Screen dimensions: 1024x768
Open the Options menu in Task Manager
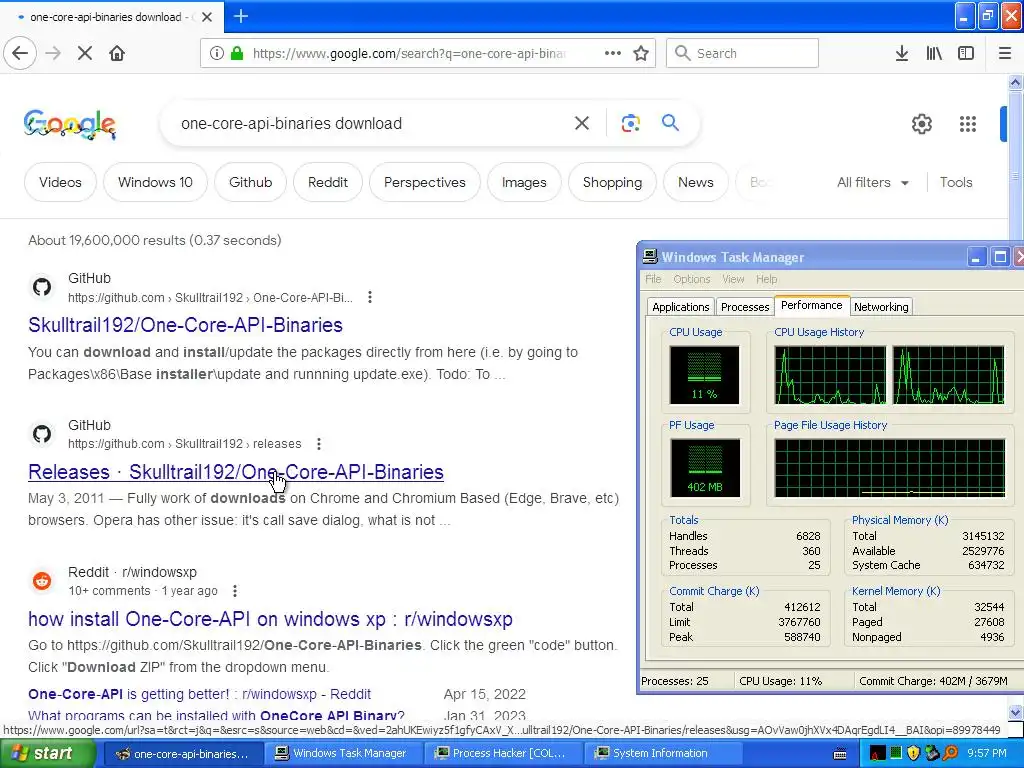692,279
